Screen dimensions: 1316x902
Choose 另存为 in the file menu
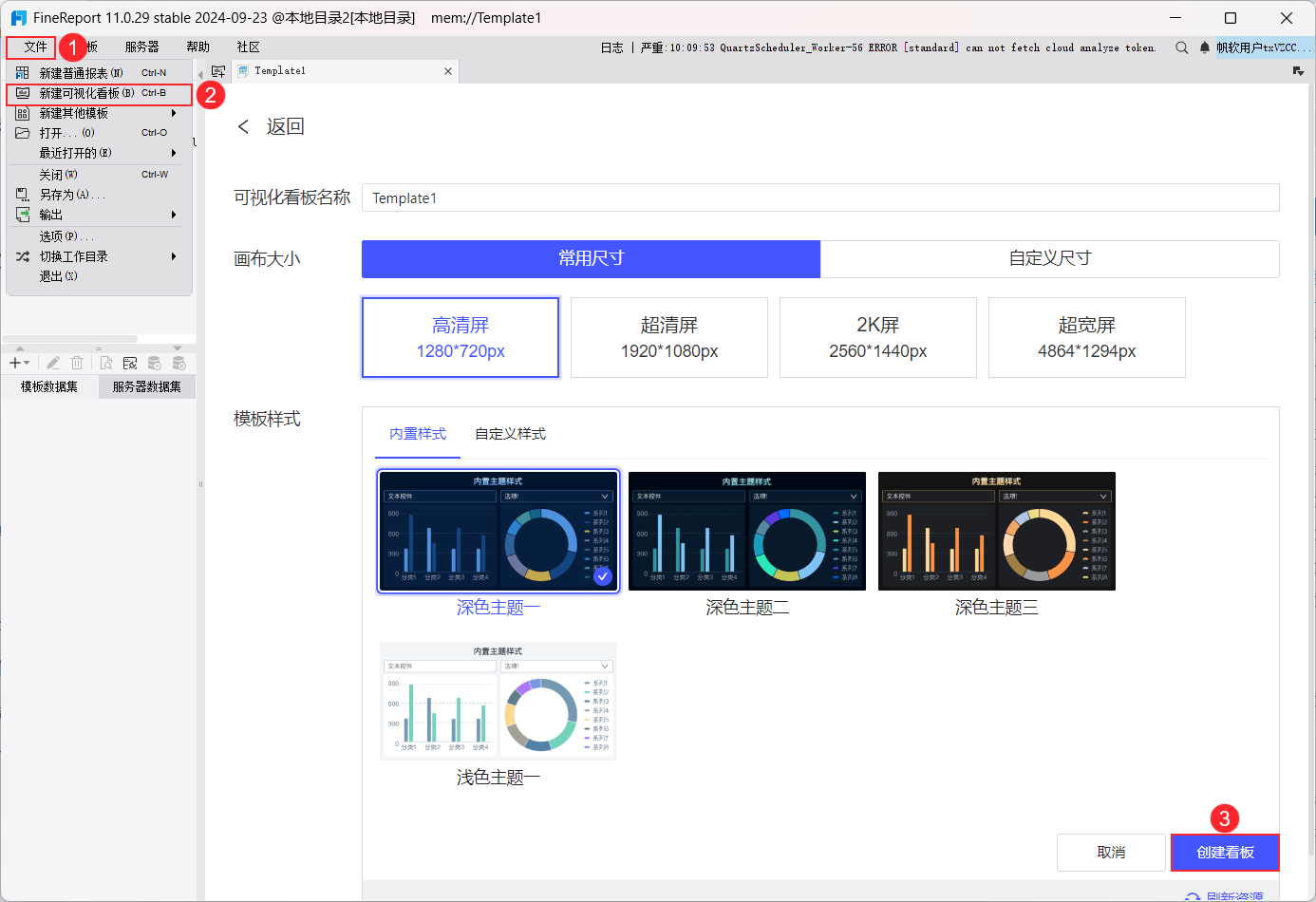click(100, 195)
